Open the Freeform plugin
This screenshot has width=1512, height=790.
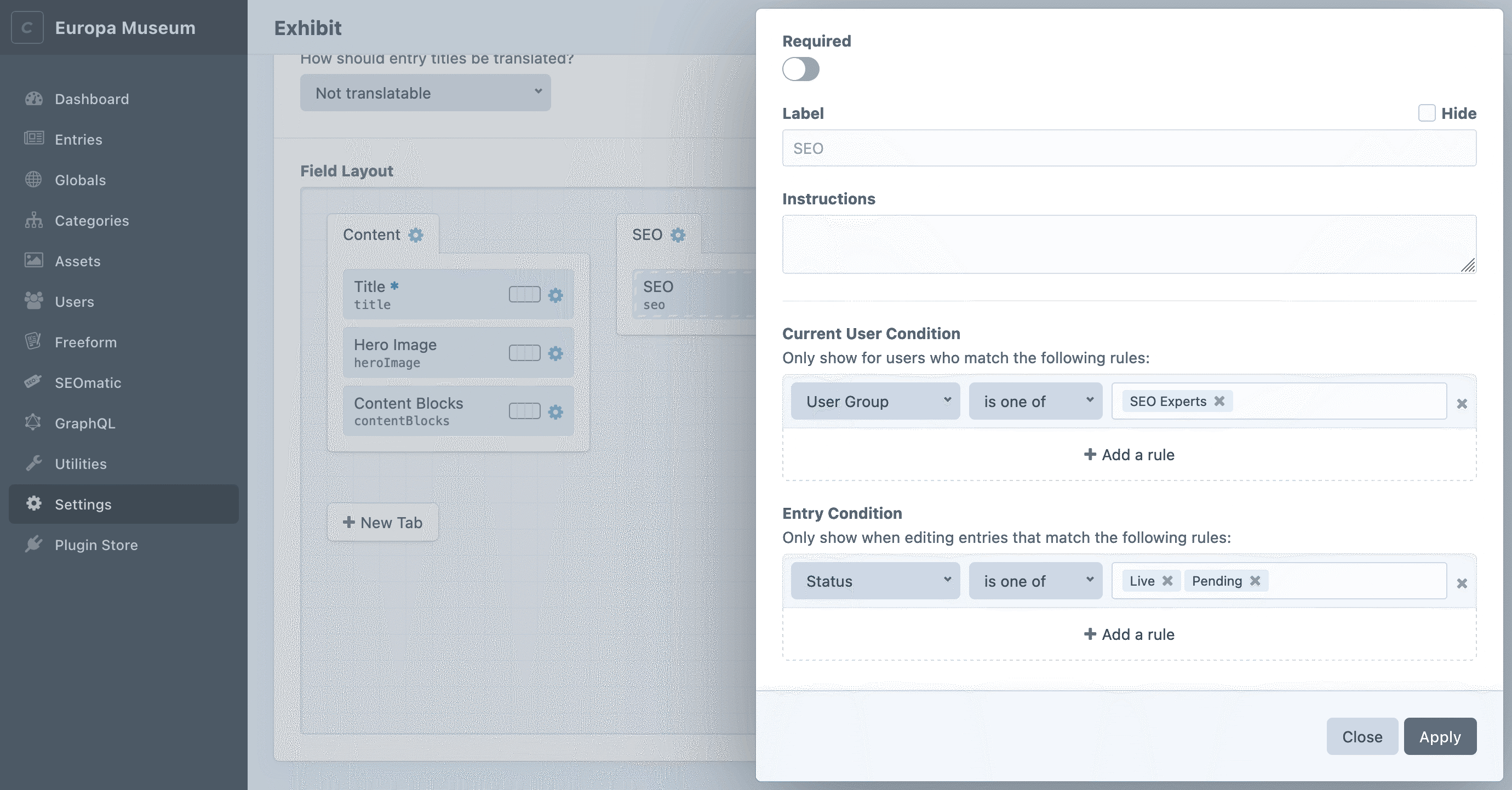pos(123,342)
